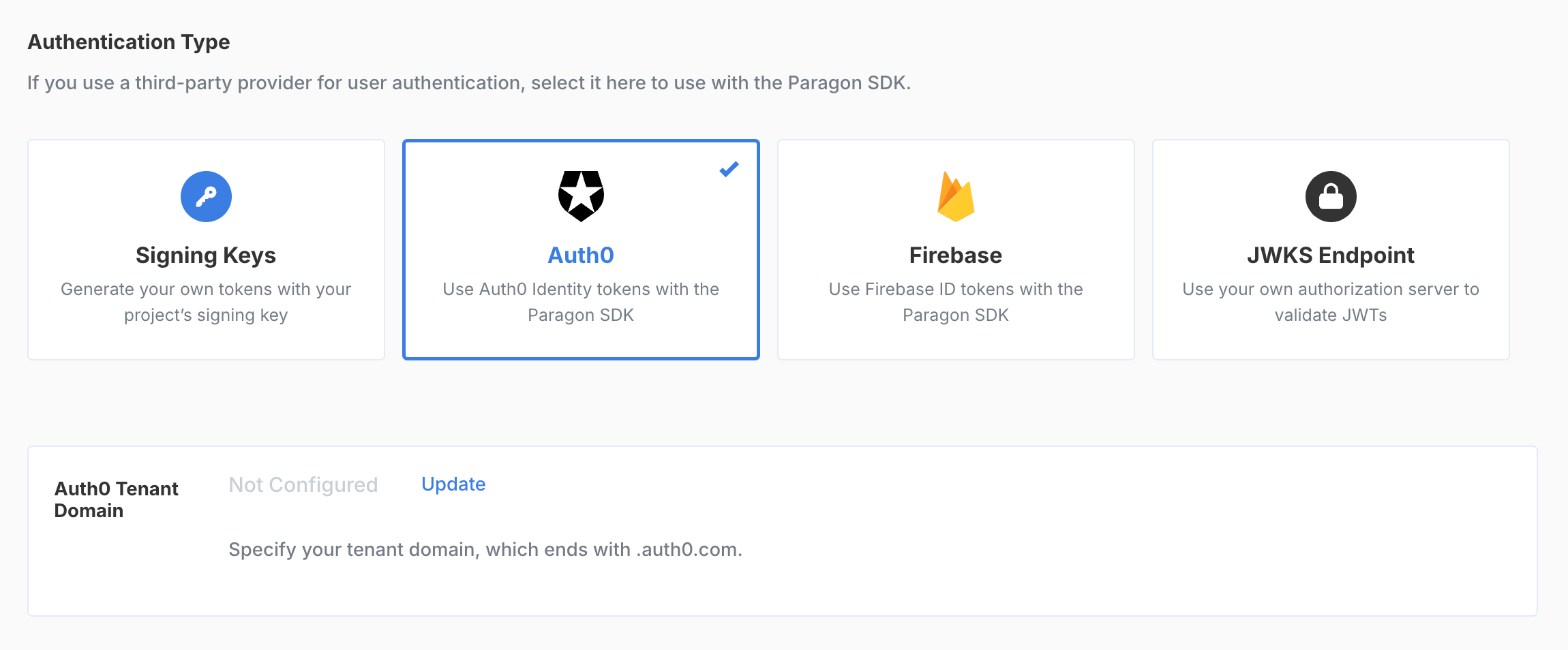
Task: Click the Firebase card heading
Action: coord(956,255)
